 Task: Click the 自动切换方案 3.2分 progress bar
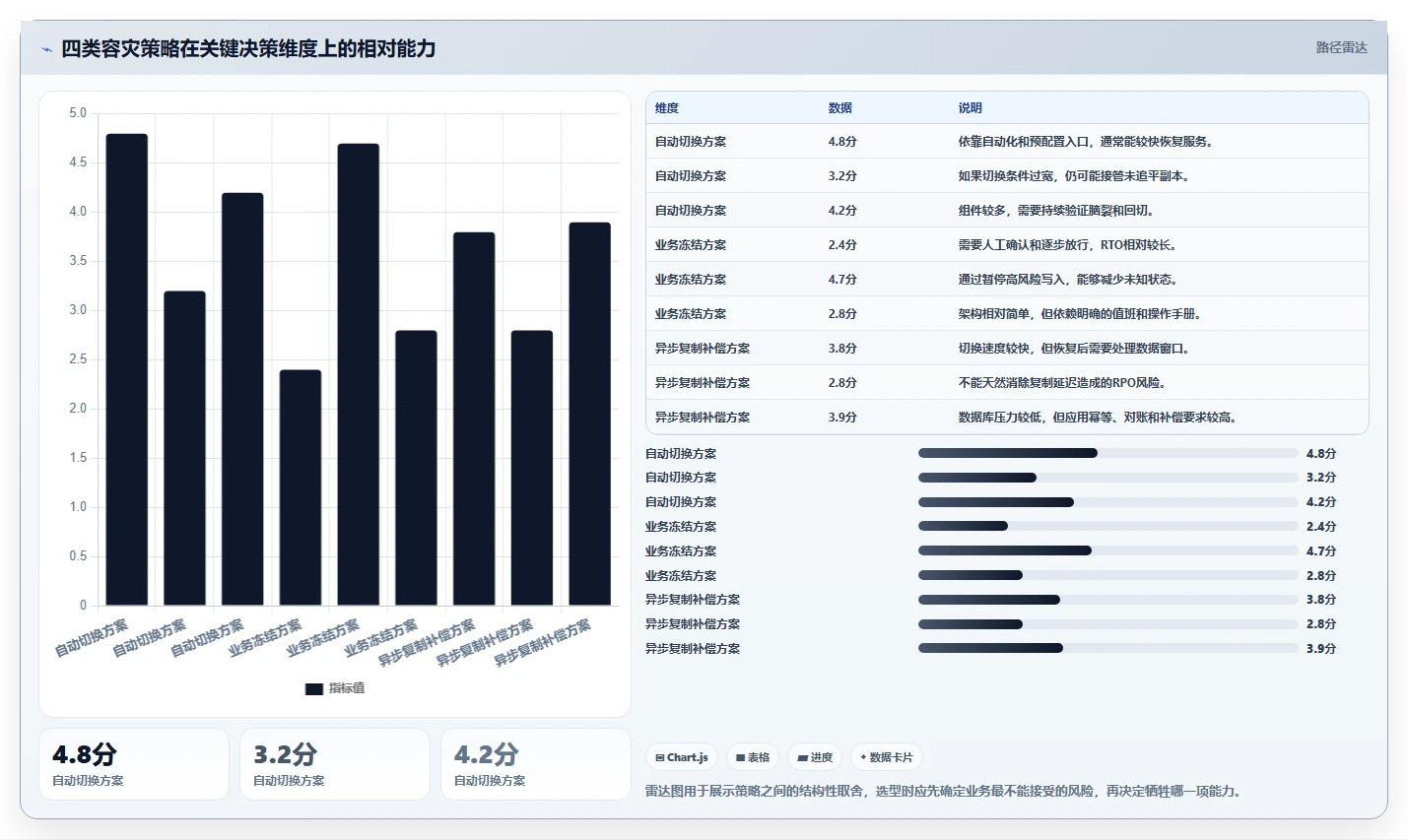tap(1107, 478)
